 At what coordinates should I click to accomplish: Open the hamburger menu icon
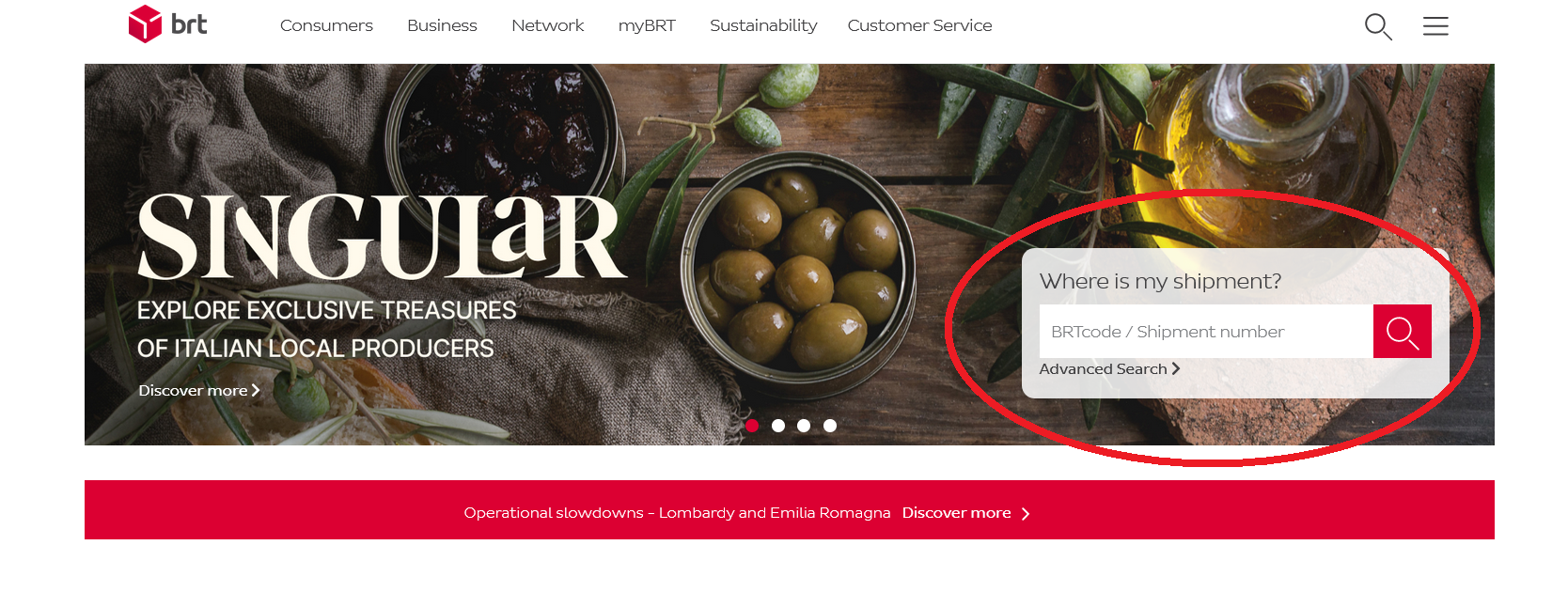[1435, 26]
